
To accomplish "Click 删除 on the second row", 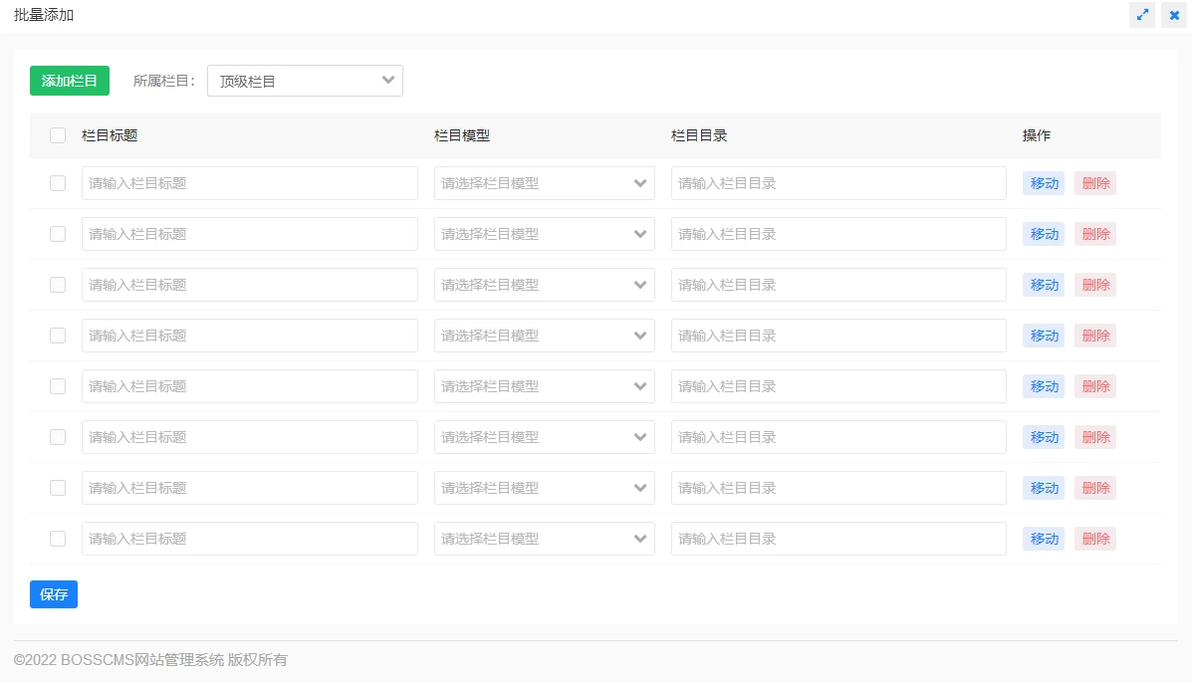I will point(1095,233).
